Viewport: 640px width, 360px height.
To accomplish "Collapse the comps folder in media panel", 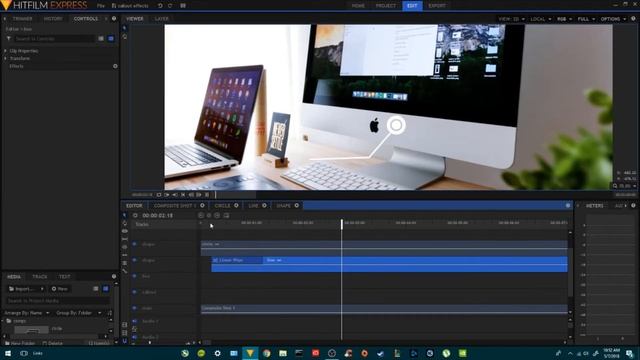I will pos(3,321).
